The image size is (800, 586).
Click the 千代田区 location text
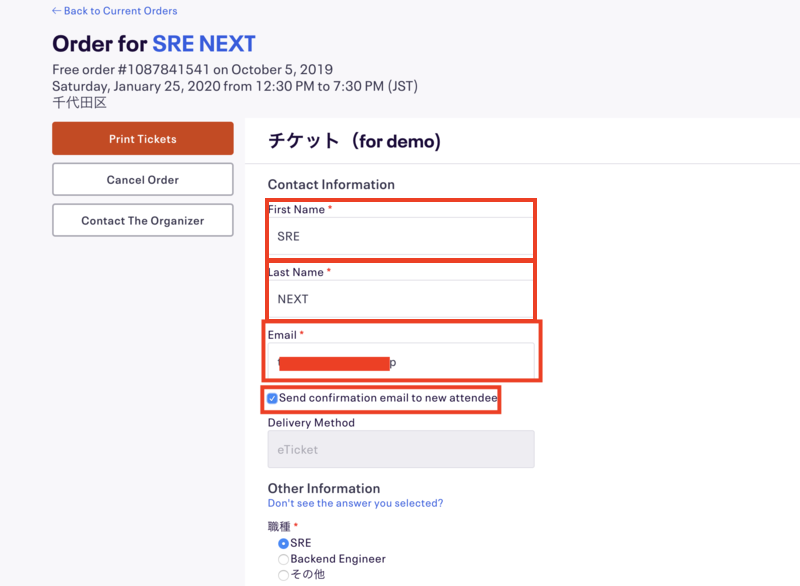(x=79, y=103)
